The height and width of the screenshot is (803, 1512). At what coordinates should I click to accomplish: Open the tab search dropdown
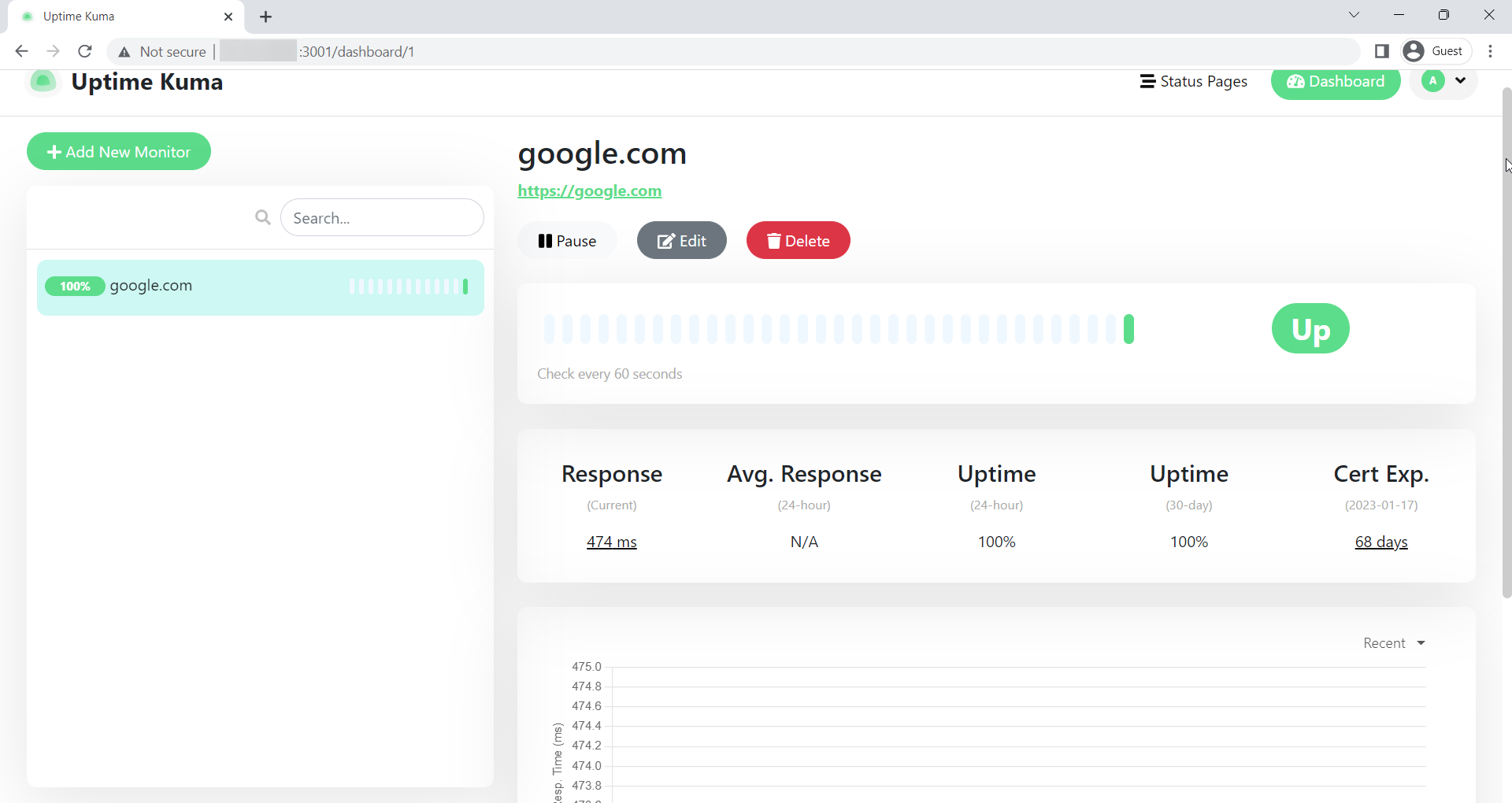pos(1354,15)
